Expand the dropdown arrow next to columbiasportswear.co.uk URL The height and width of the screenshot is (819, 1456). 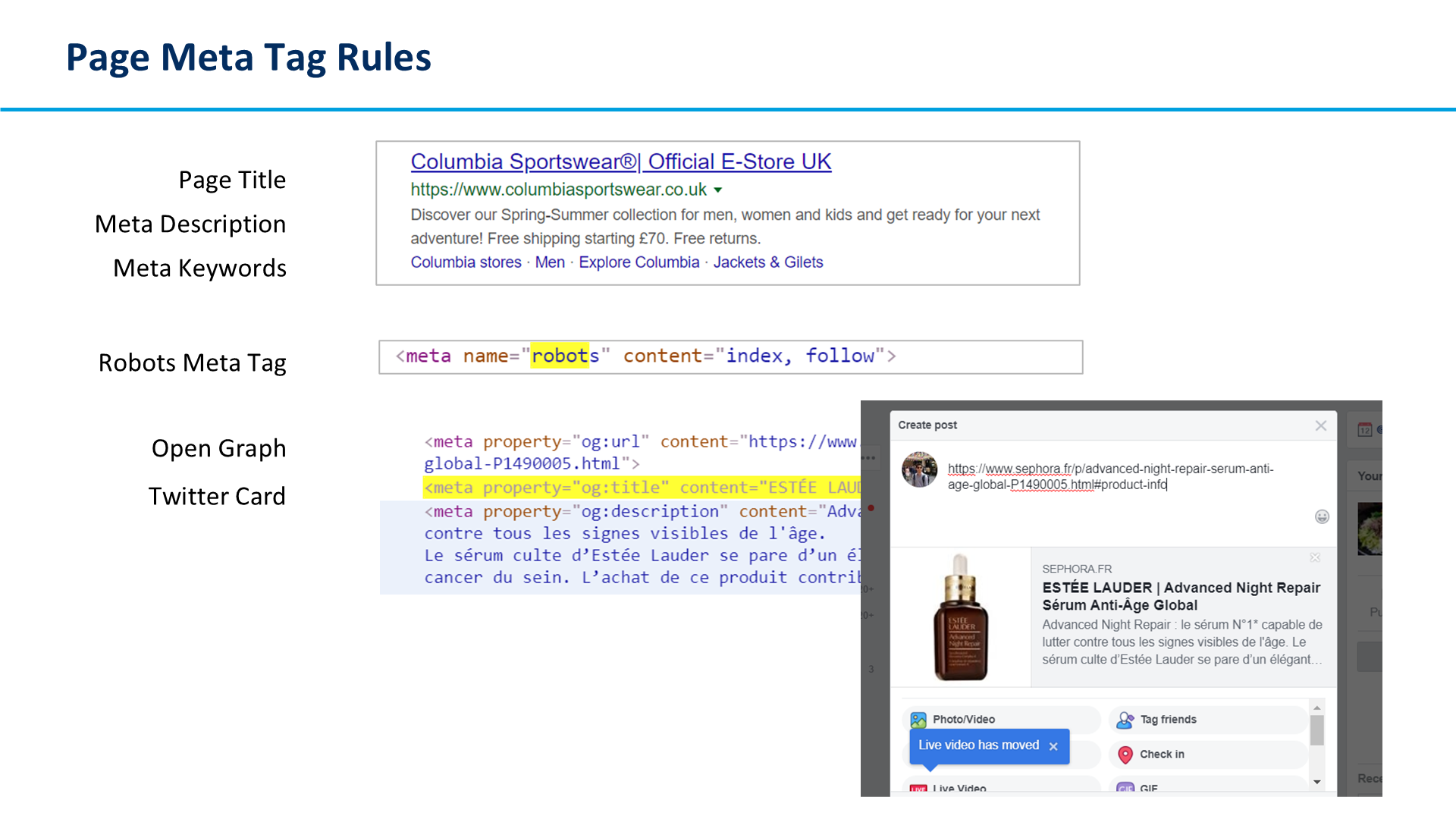coord(718,190)
